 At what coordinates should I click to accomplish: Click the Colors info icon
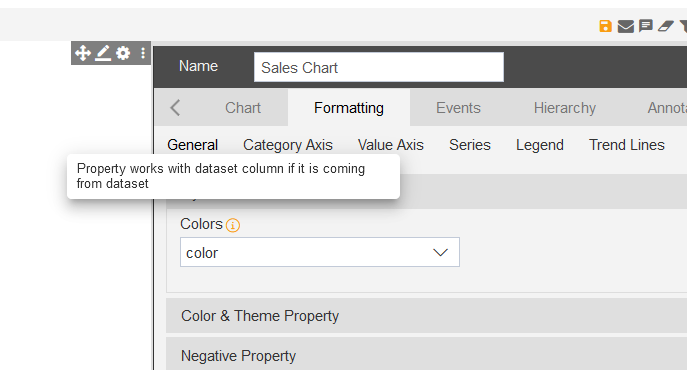click(x=233, y=225)
